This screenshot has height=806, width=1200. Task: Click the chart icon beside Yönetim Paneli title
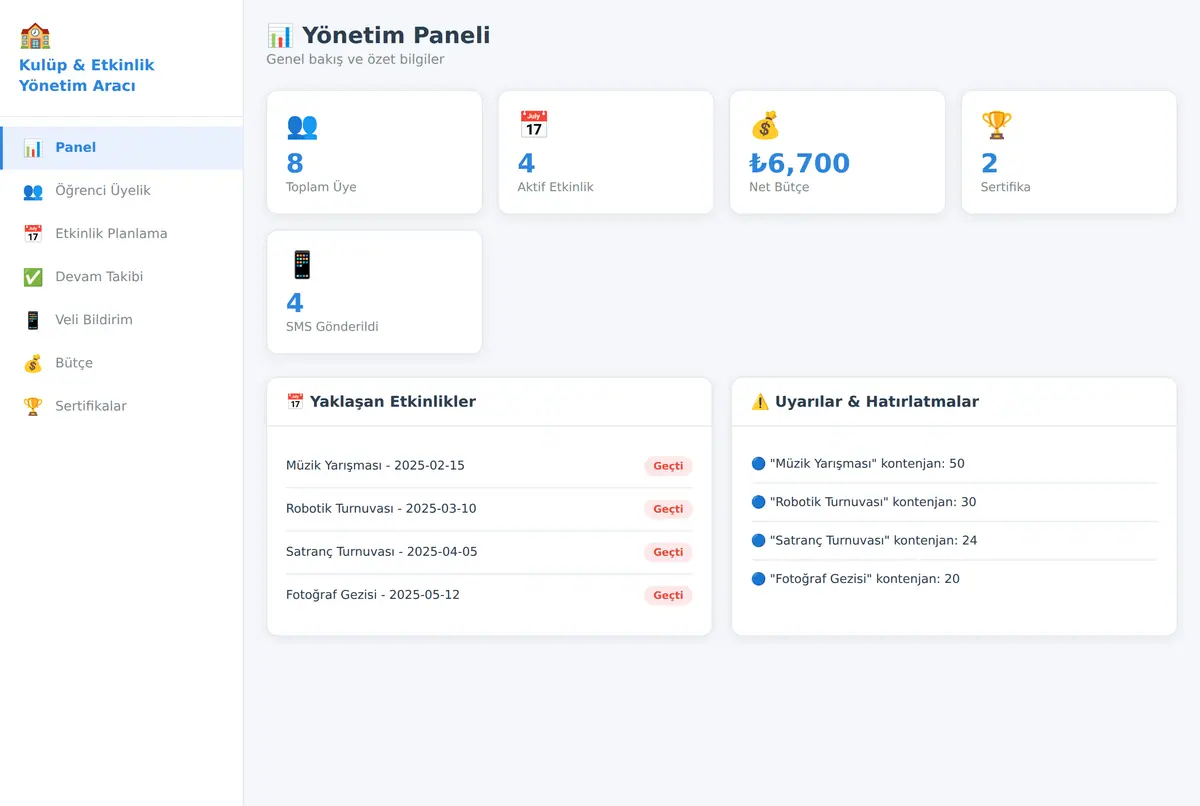(280, 36)
